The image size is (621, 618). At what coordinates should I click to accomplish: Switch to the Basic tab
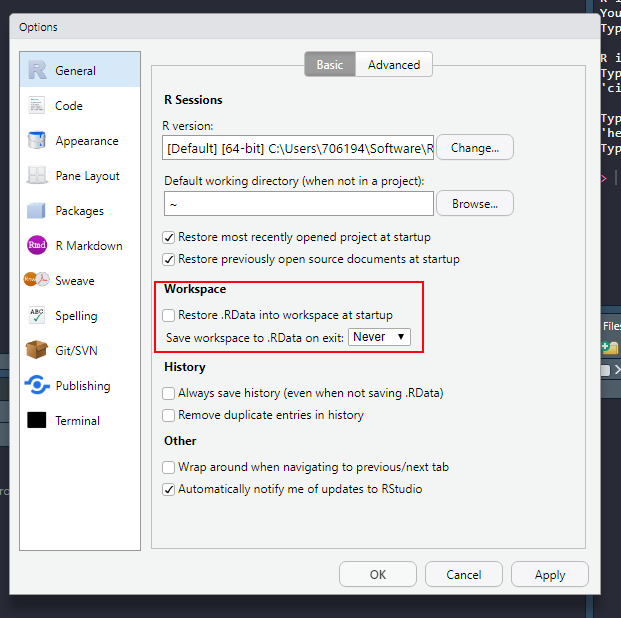coord(330,64)
